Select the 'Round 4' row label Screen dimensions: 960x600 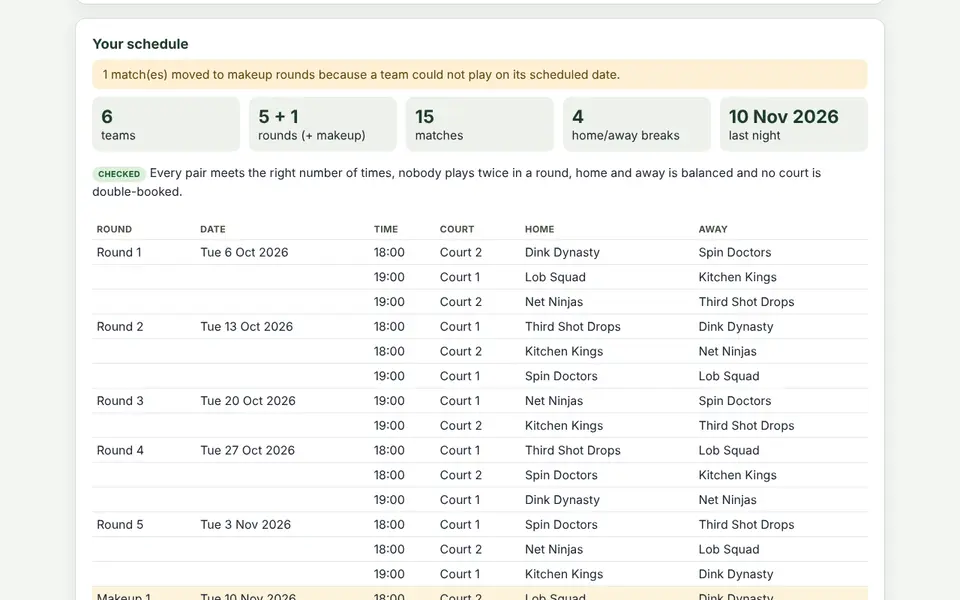(x=120, y=451)
